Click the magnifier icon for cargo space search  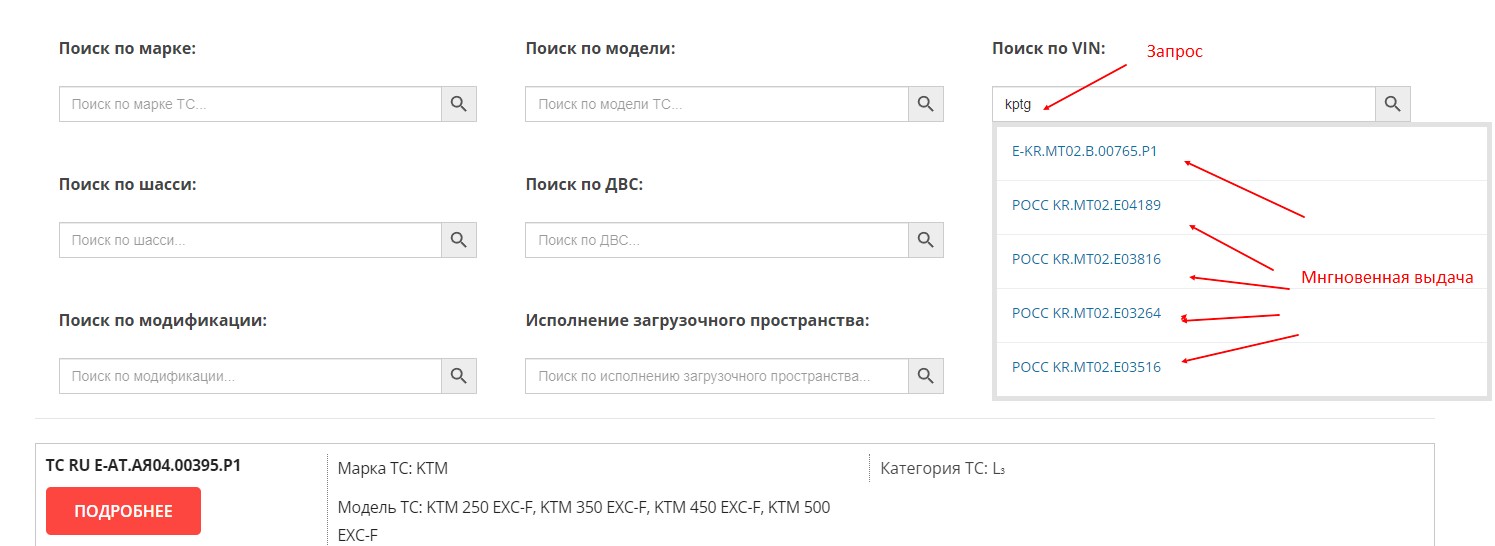[x=925, y=376]
